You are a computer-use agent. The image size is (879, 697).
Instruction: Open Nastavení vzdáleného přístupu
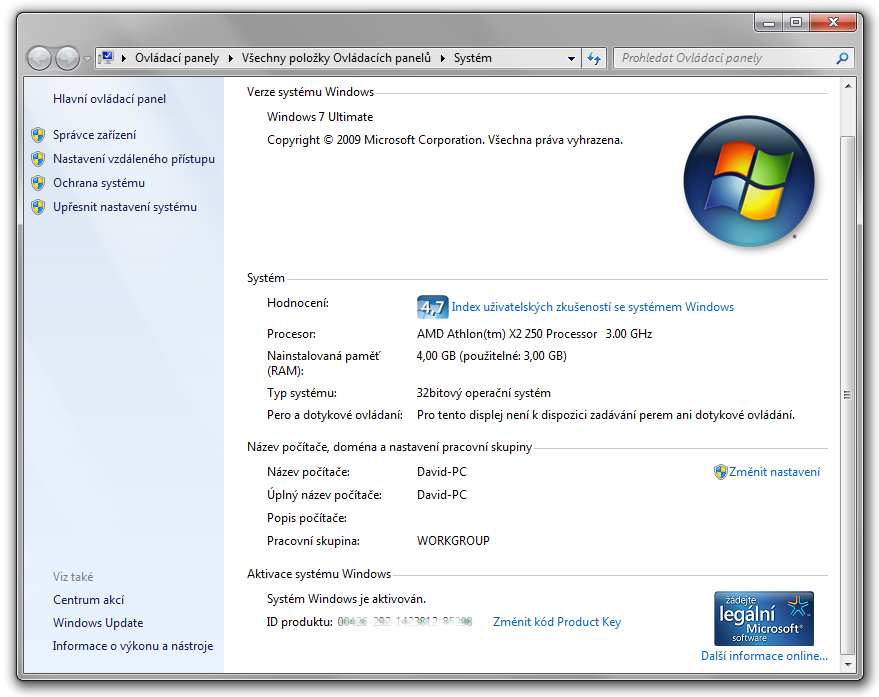coord(134,159)
